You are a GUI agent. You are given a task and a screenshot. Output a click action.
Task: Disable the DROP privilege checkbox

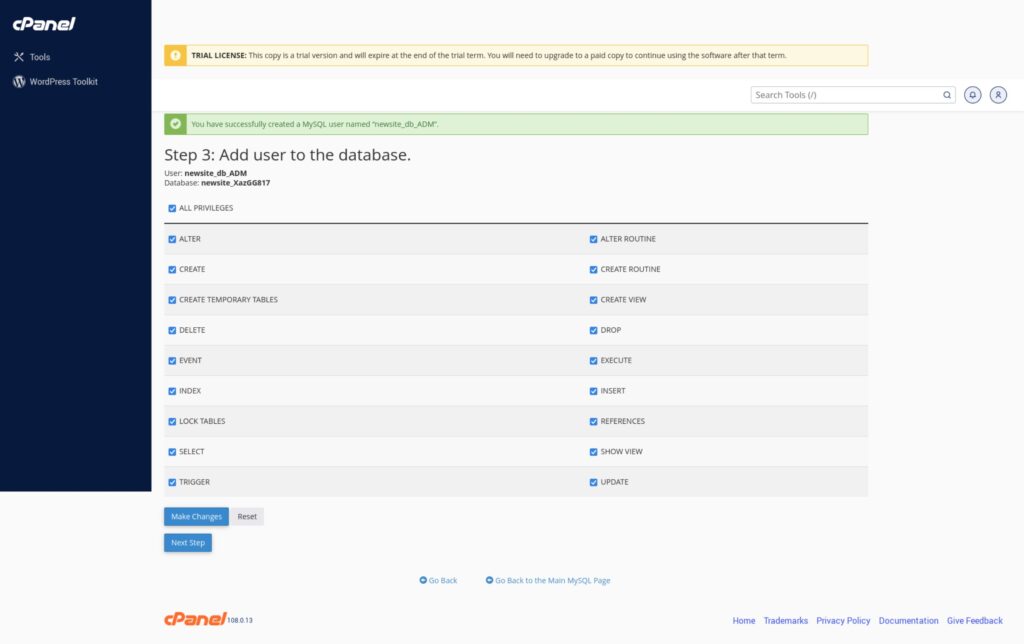click(x=593, y=330)
